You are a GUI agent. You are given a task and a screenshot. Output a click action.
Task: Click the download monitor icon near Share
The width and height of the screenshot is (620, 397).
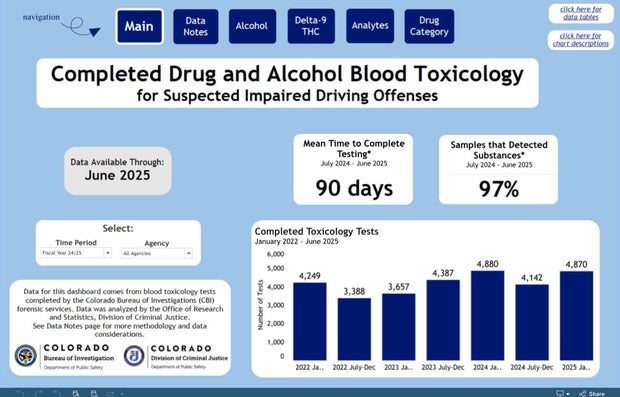pos(560,393)
